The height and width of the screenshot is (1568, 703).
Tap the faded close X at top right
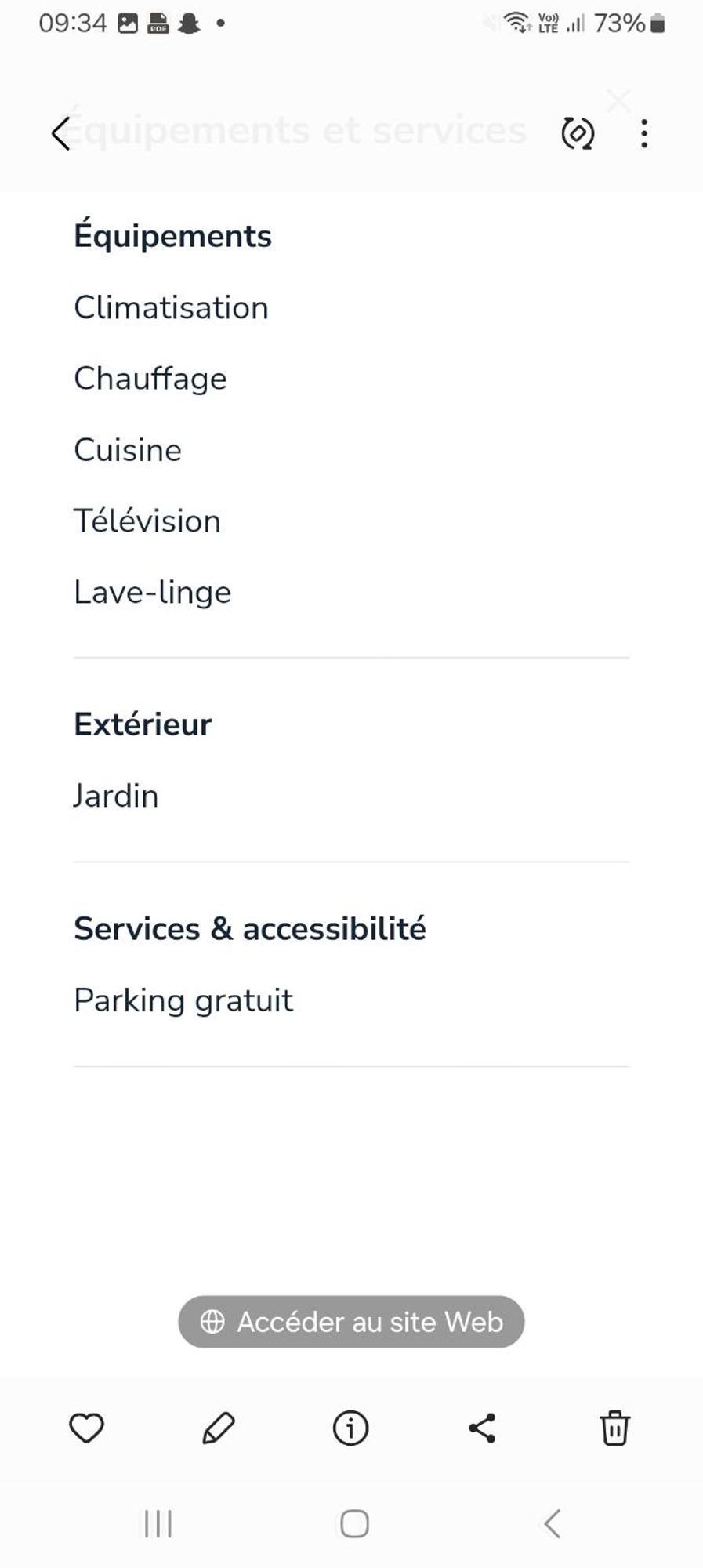click(619, 100)
